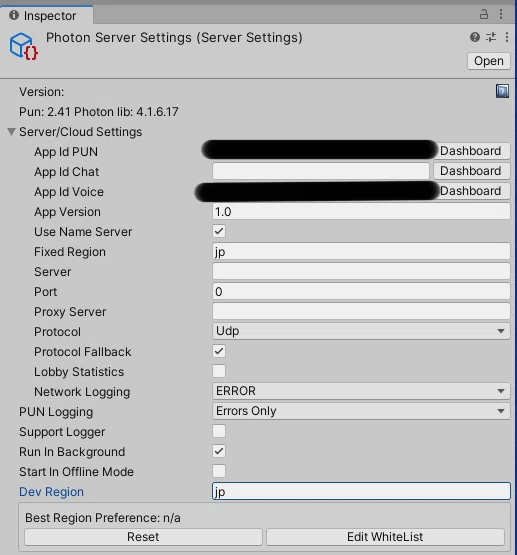The height and width of the screenshot is (555, 517).
Task: Lock the Inspector panel with the padlock icon
Action: coord(483,14)
